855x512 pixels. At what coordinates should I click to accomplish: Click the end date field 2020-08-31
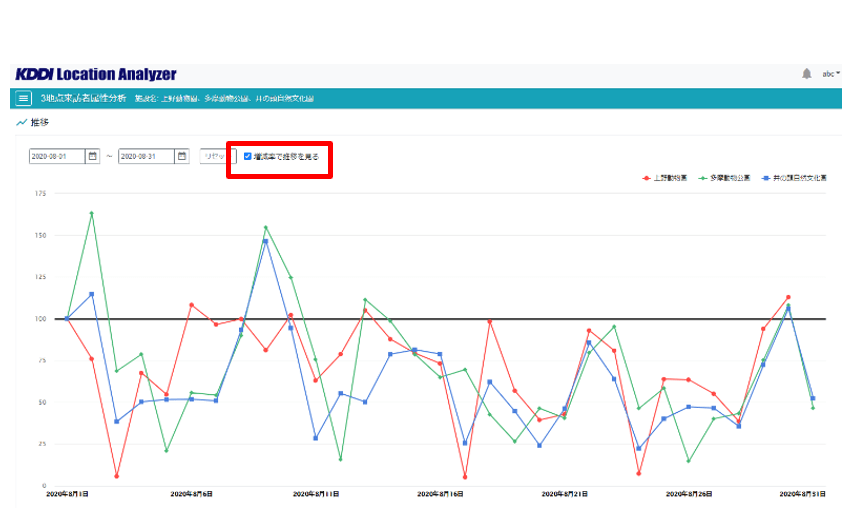146,157
